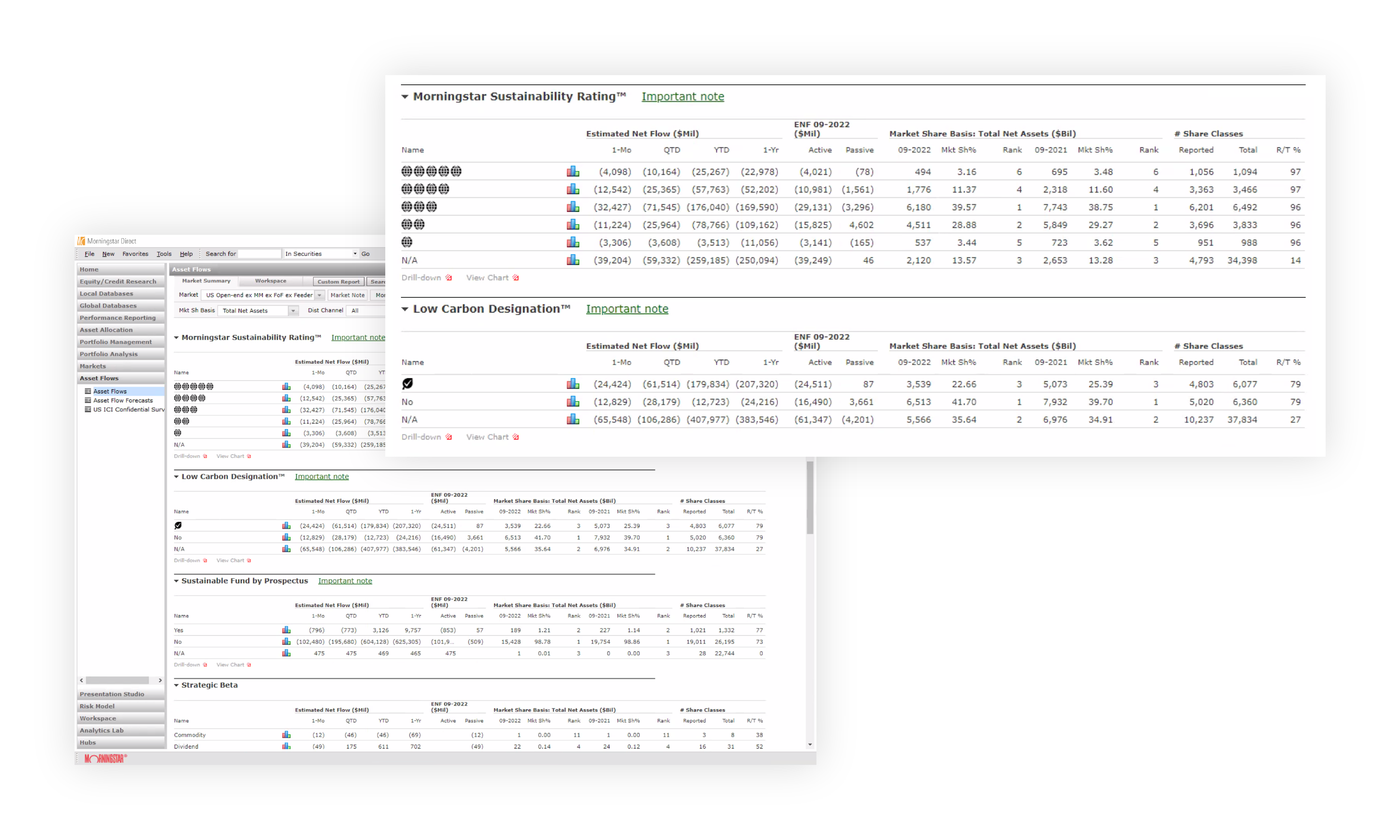Click chart icon in Dividend row

click(x=286, y=746)
